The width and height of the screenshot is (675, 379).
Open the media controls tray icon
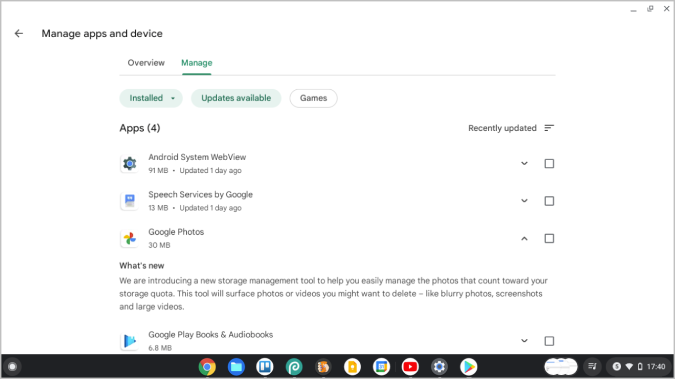(592, 367)
